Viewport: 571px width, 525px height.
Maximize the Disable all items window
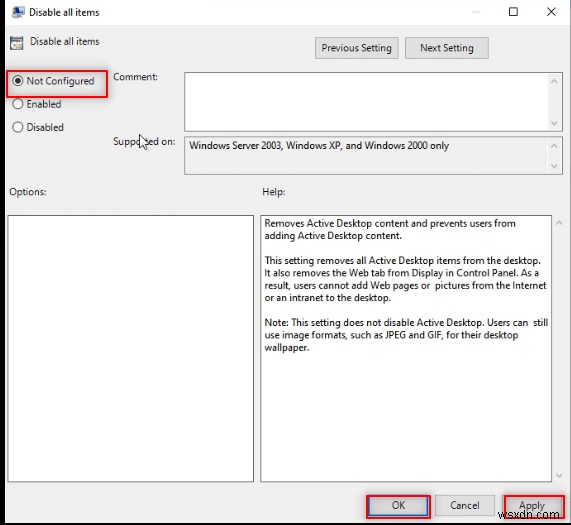[513, 12]
